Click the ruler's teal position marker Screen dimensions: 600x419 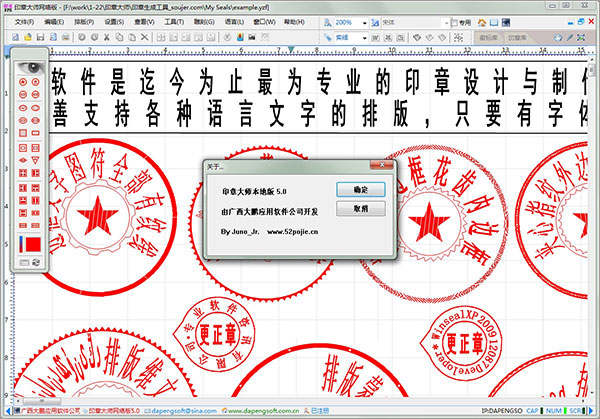(291, 49)
